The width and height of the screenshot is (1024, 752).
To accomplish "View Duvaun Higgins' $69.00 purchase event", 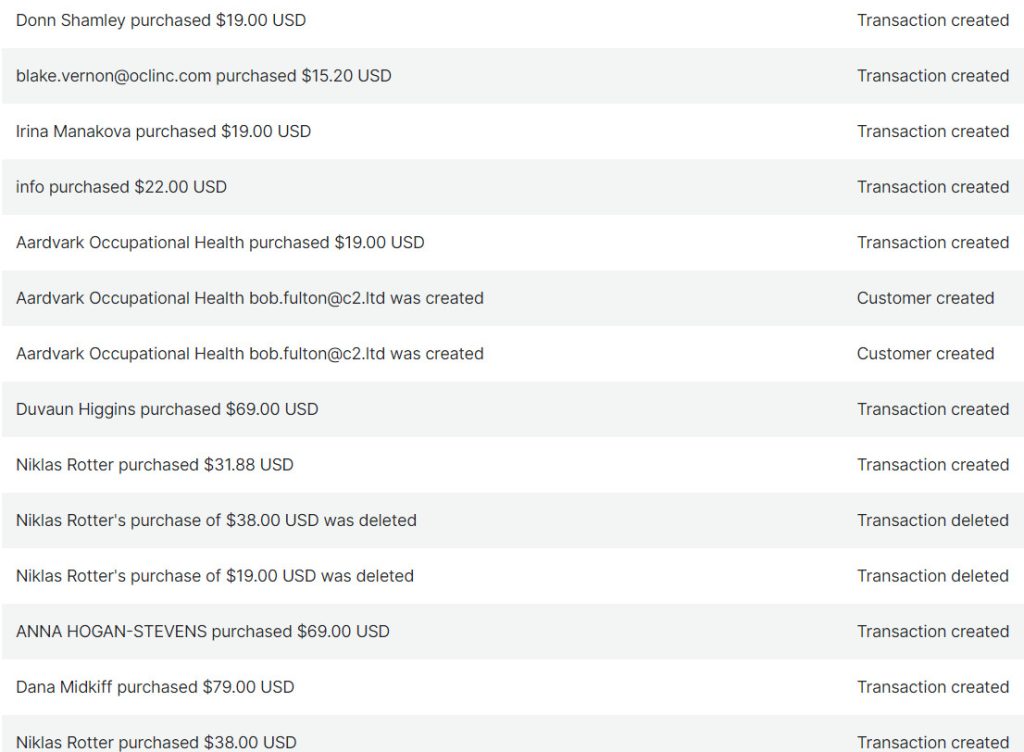I will [167, 409].
